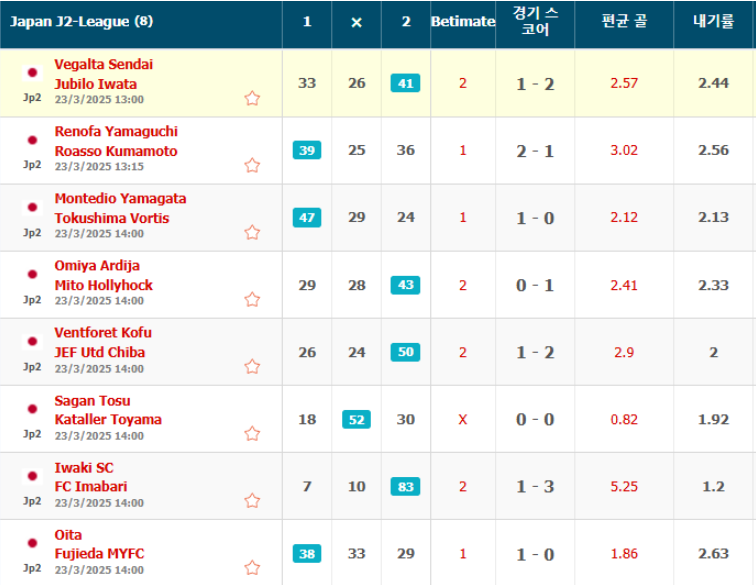This screenshot has height=585, width=756.
Task: Click Betimate pick X for Sagan Tosu
Action: click(463, 419)
